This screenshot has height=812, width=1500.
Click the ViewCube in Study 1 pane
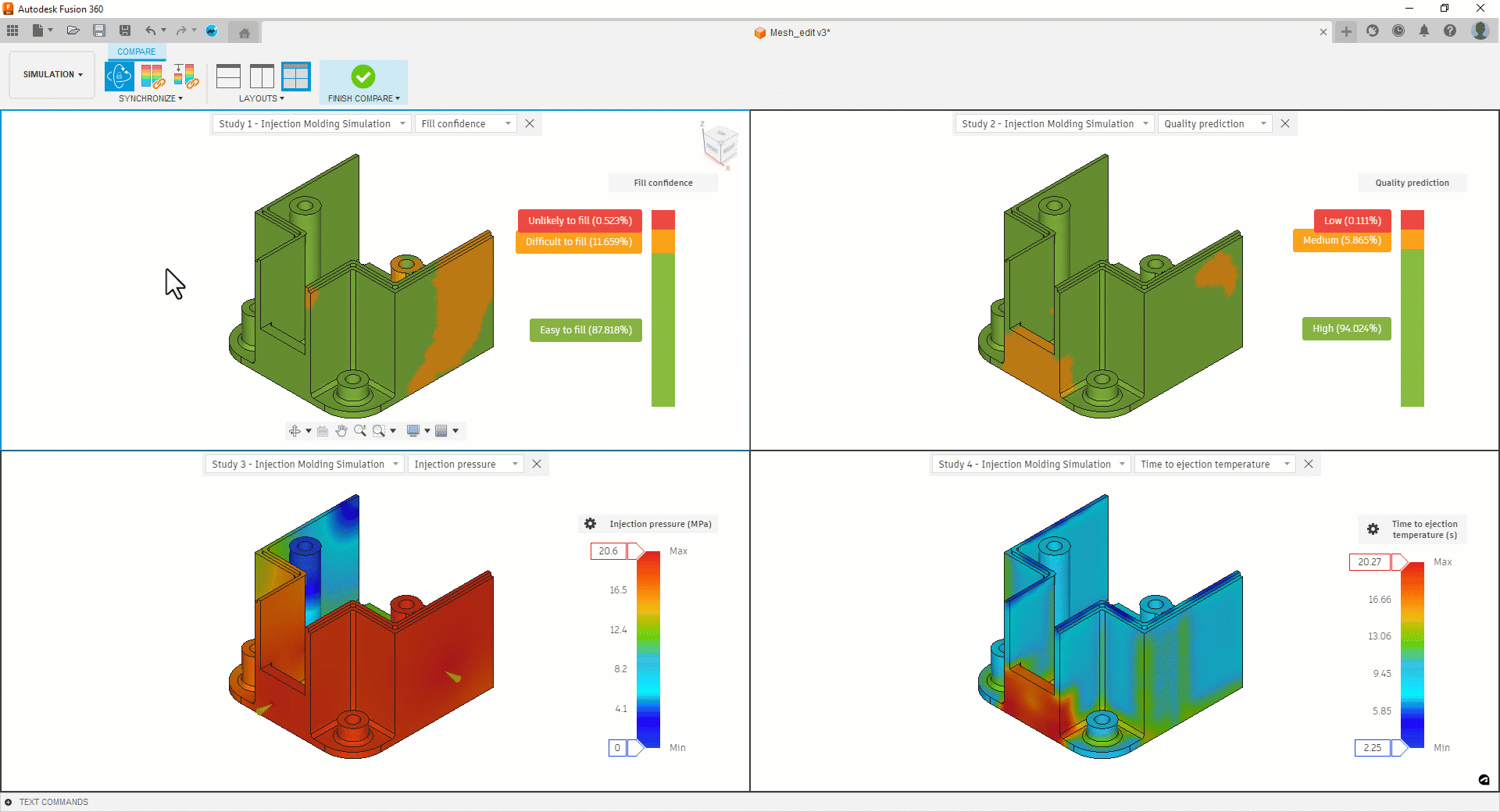click(x=720, y=145)
